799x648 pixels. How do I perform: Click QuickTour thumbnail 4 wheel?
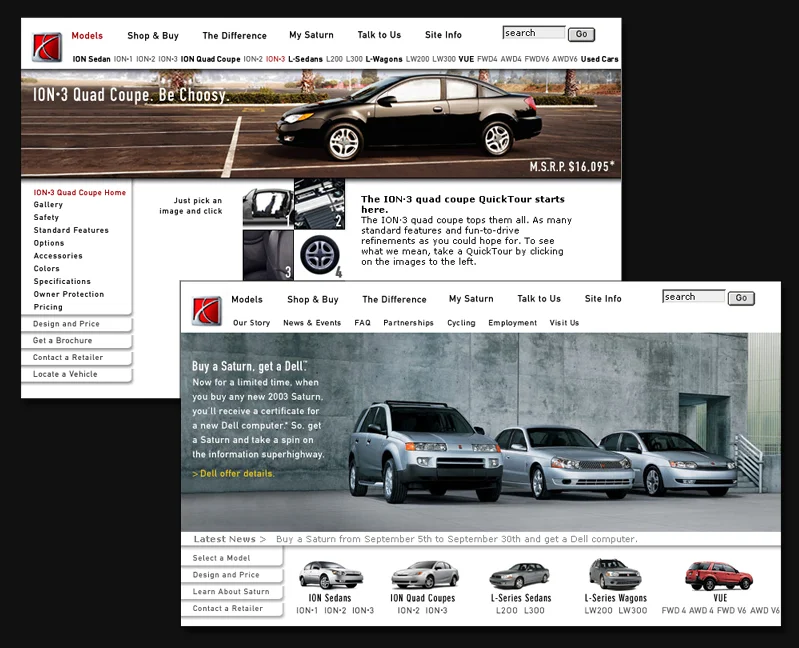coord(319,255)
